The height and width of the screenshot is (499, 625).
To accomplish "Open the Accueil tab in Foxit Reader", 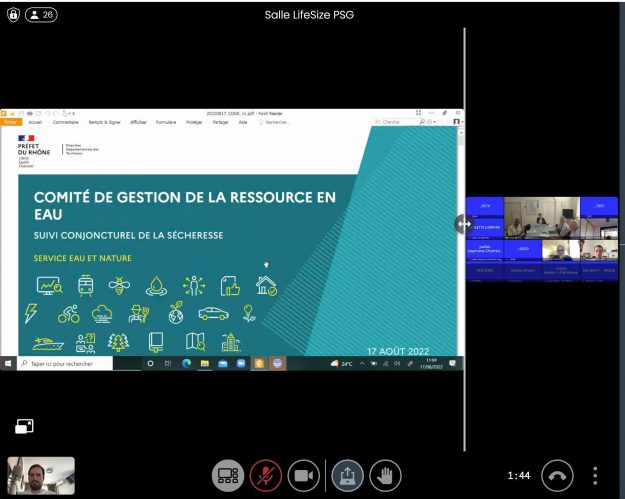I will 35,122.
